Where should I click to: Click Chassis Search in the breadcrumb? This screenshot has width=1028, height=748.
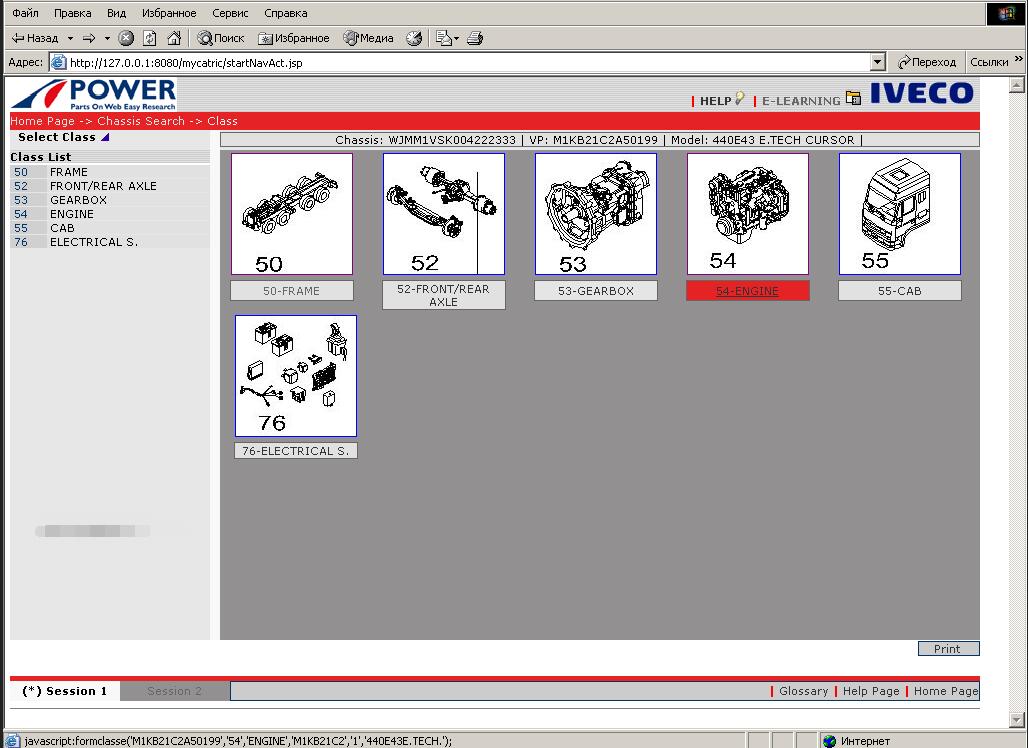(141, 121)
